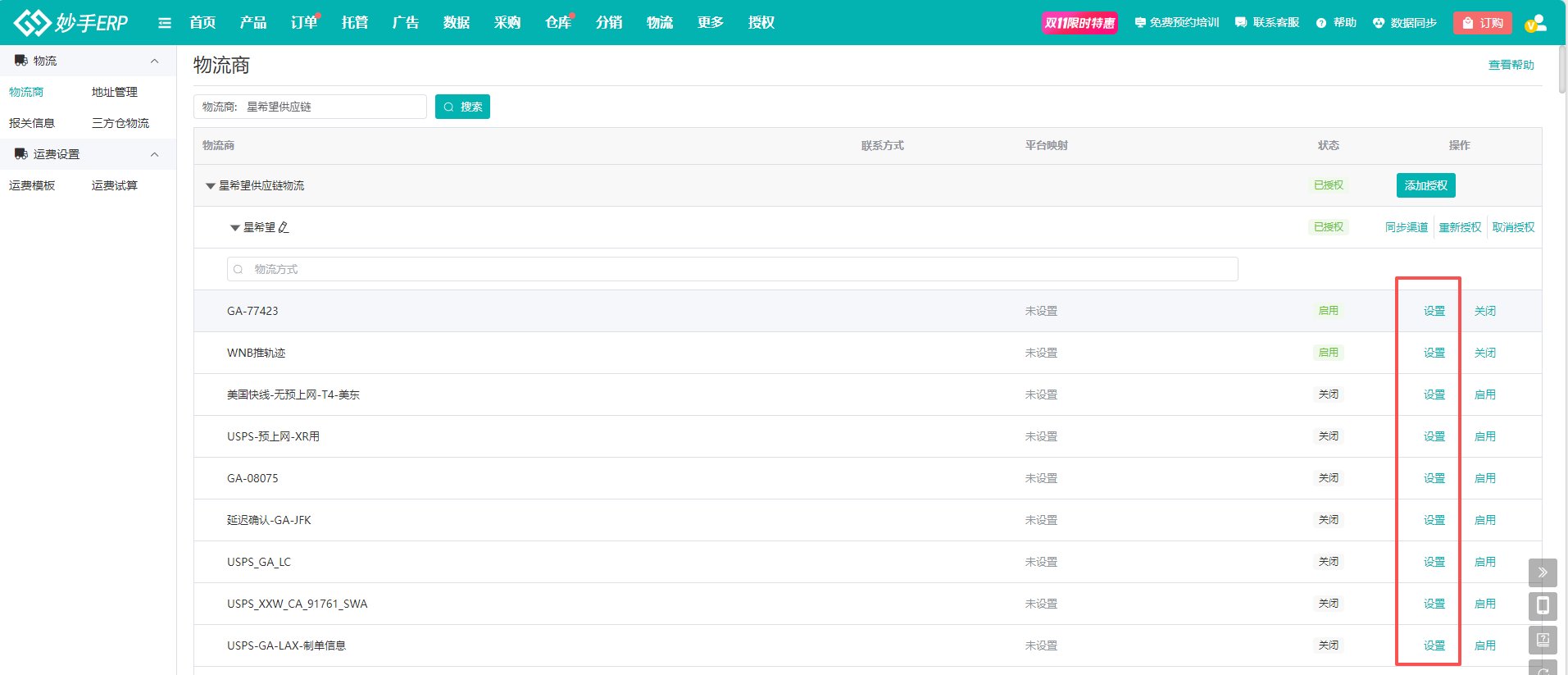Click the page's vertical scrollbar

1562,70
